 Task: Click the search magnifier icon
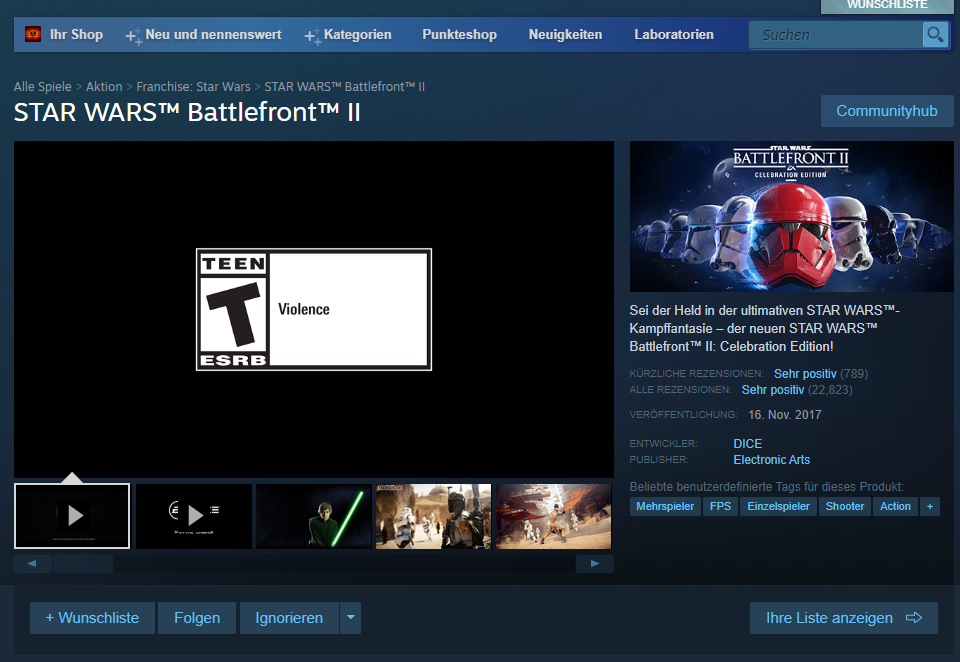[x=935, y=35]
